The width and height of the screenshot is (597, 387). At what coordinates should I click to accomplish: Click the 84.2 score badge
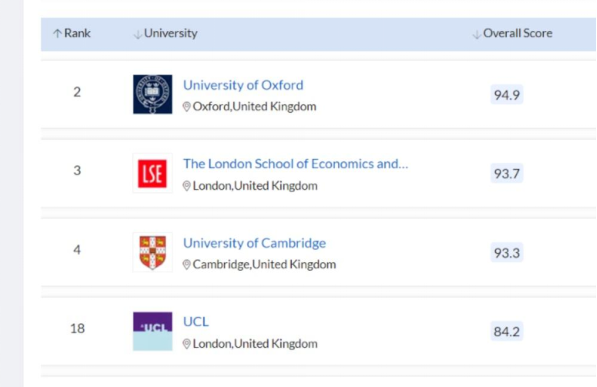[507, 331]
